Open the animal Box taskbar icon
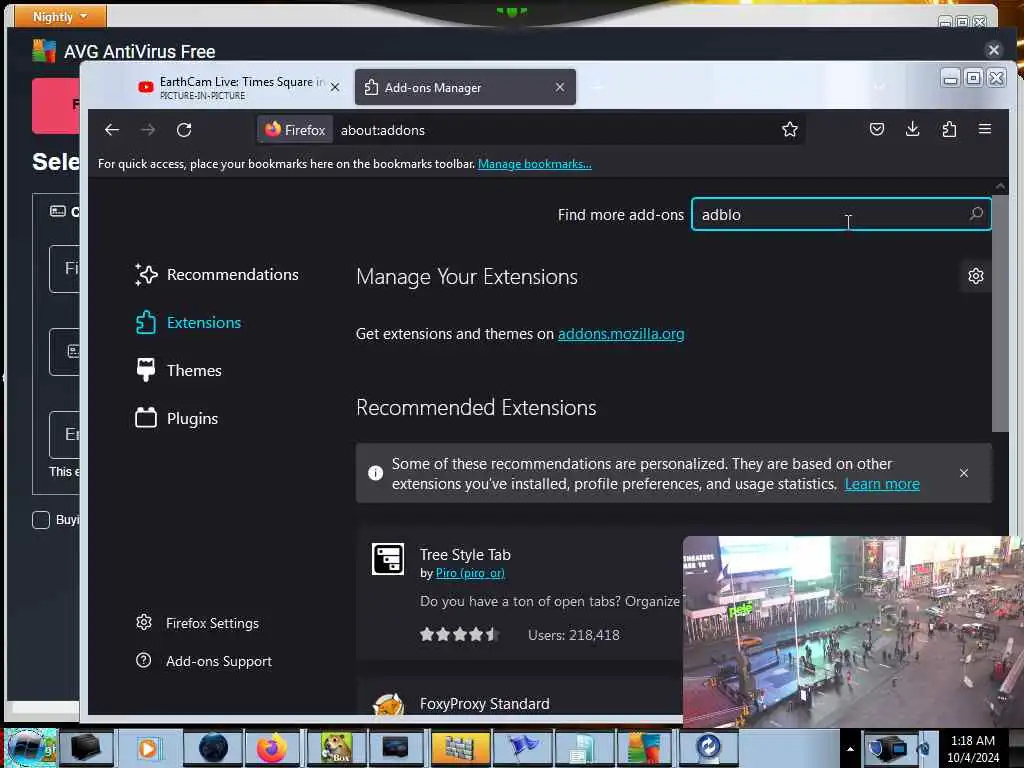This screenshot has width=1024, height=768. coord(336,748)
